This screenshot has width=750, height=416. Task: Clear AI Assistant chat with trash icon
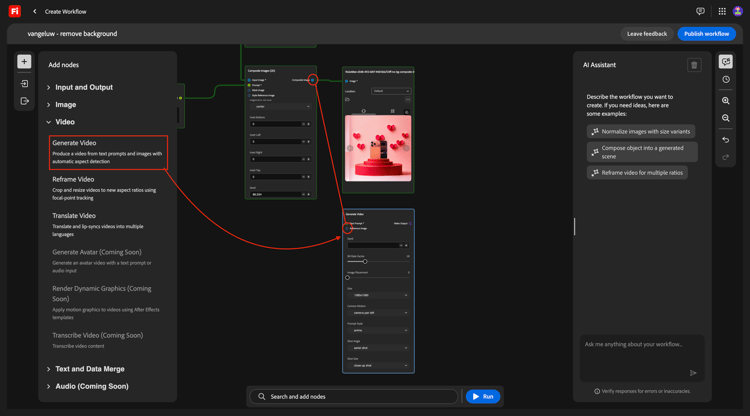694,65
